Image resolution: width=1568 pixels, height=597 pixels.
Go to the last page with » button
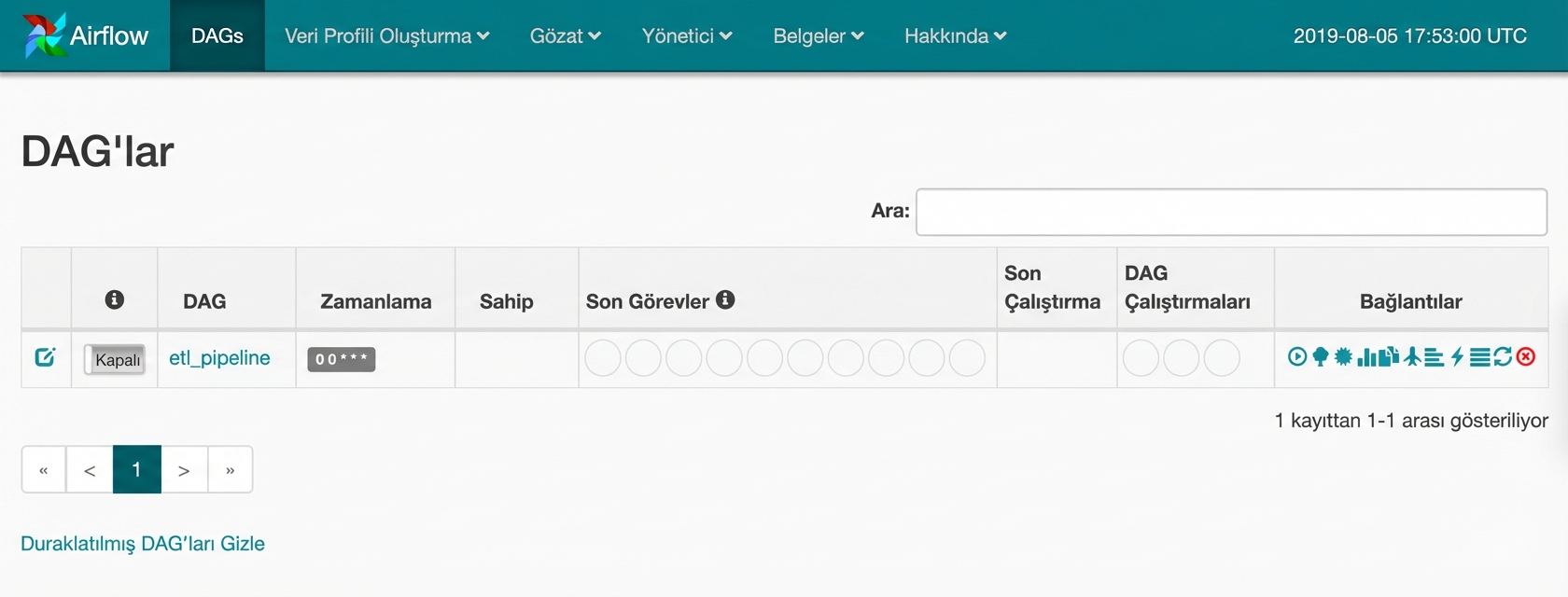(230, 470)
